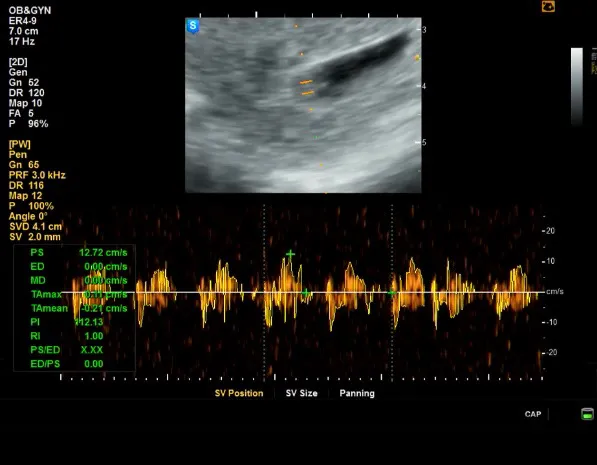
Task: Select the SV Position option
Action: click(x=239, y=393)
